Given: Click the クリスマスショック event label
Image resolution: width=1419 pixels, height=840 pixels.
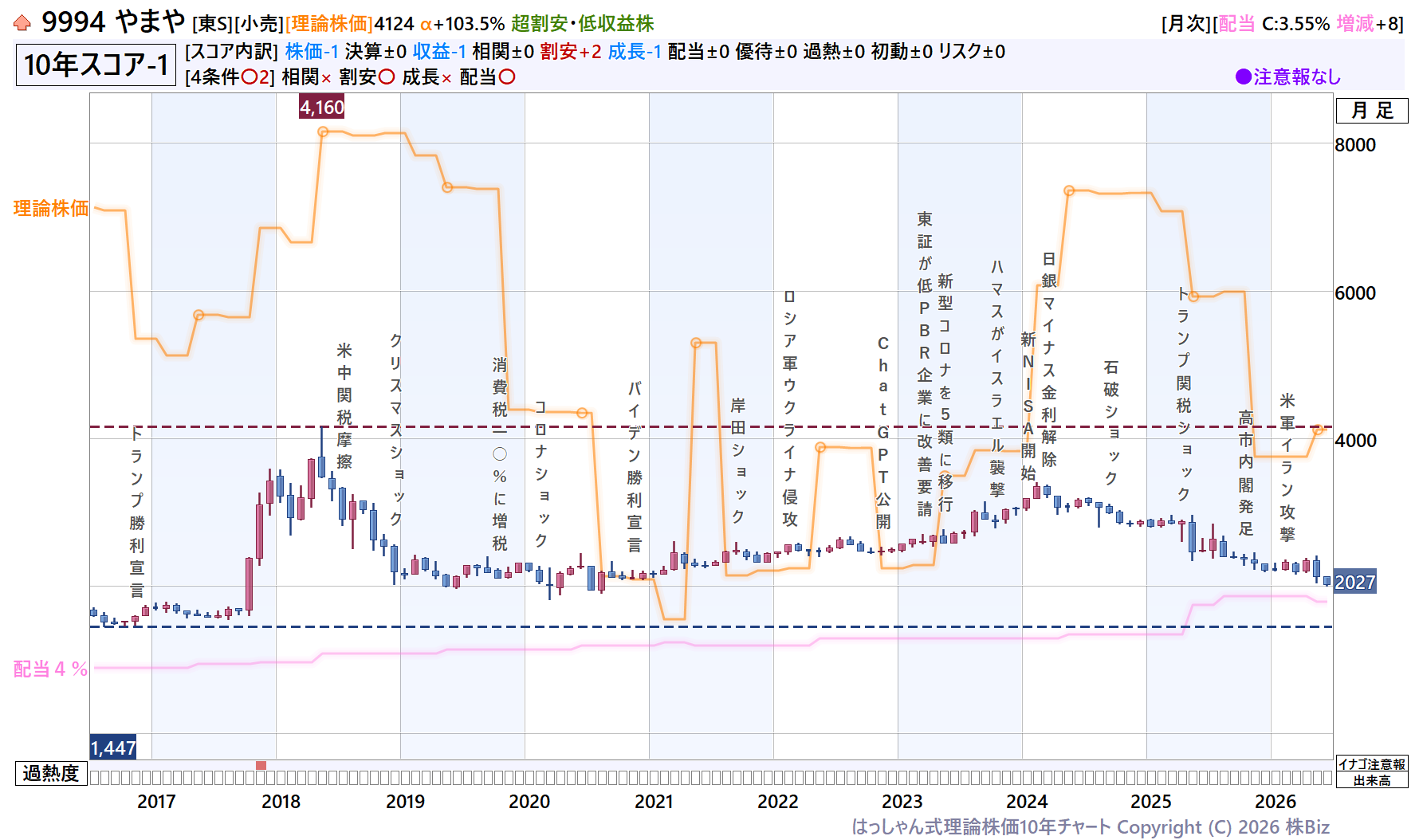Looking at the screenshot, I should point(396,429).
